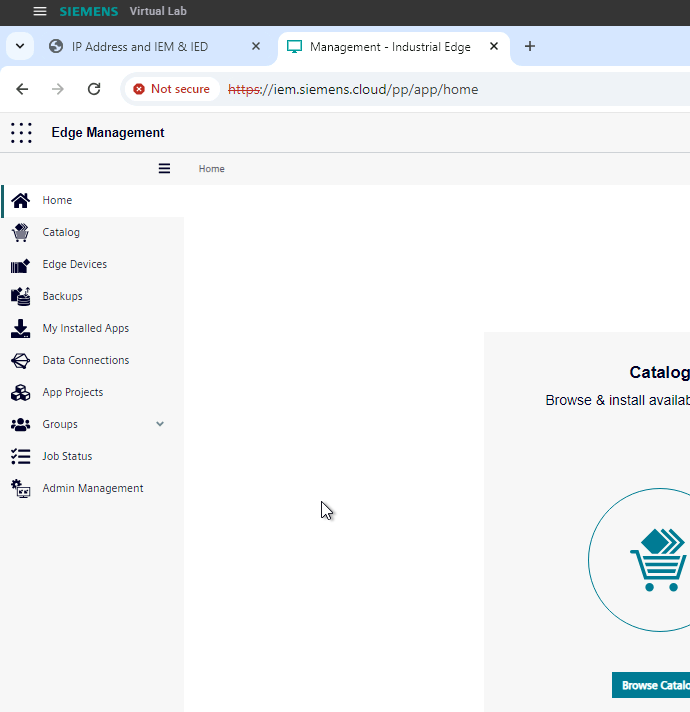Click the Browse Catalog button
The width and height of the screenshot is (690, 712).
(x=652, y=685)
